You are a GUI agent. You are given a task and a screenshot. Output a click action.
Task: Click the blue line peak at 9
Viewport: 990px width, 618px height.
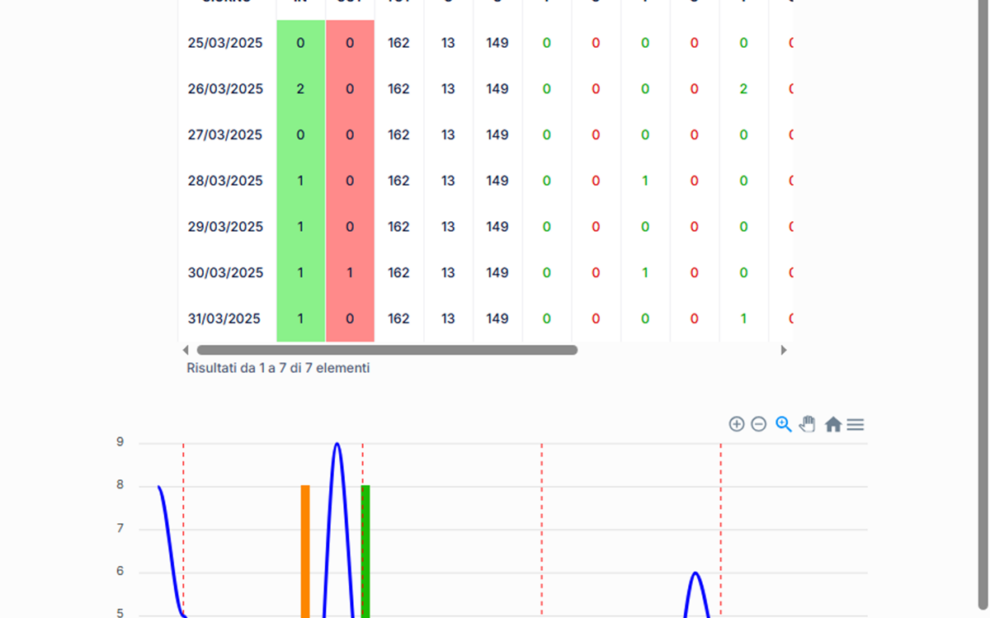coord(338,445)
